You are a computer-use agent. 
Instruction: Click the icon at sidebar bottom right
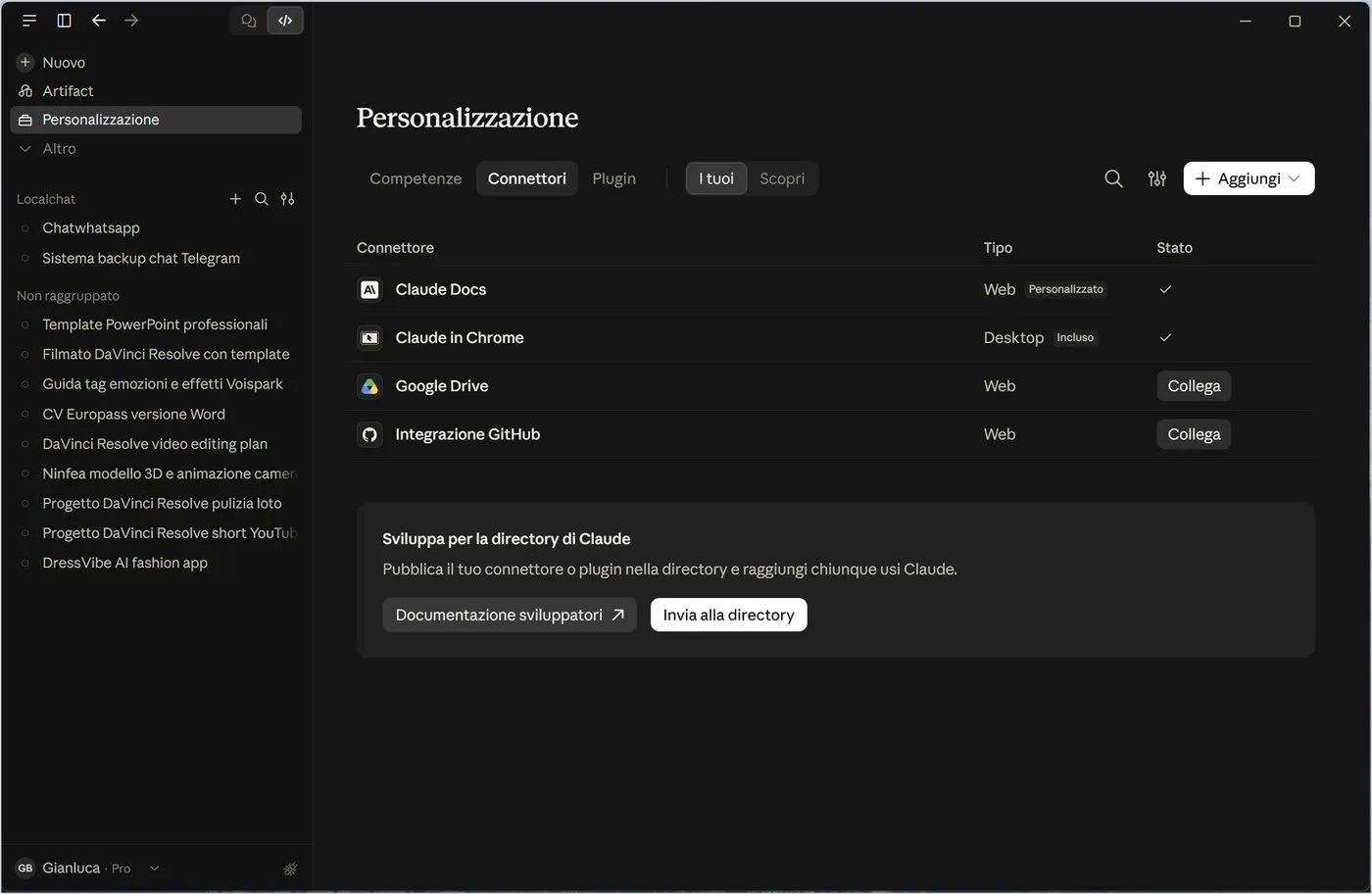coord(290,869)
